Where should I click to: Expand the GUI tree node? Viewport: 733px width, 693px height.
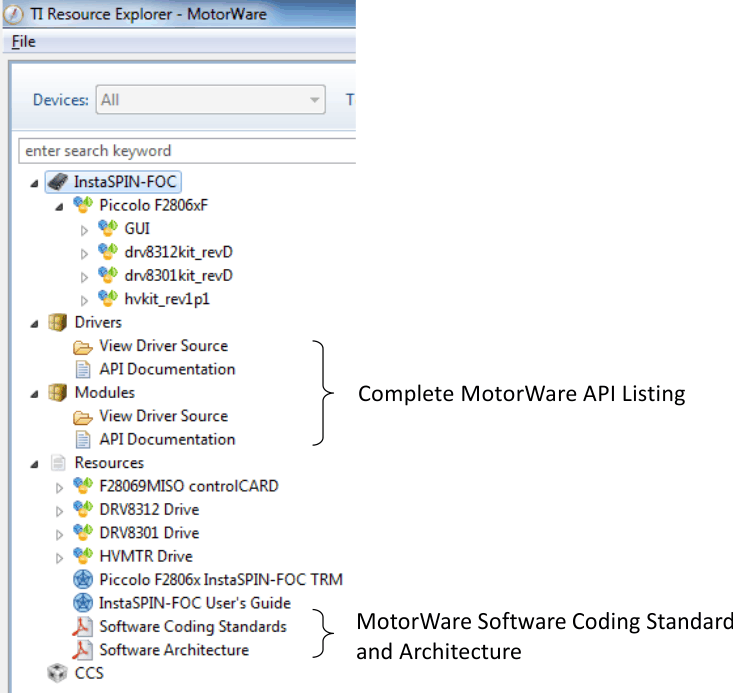tap(84, 229)
